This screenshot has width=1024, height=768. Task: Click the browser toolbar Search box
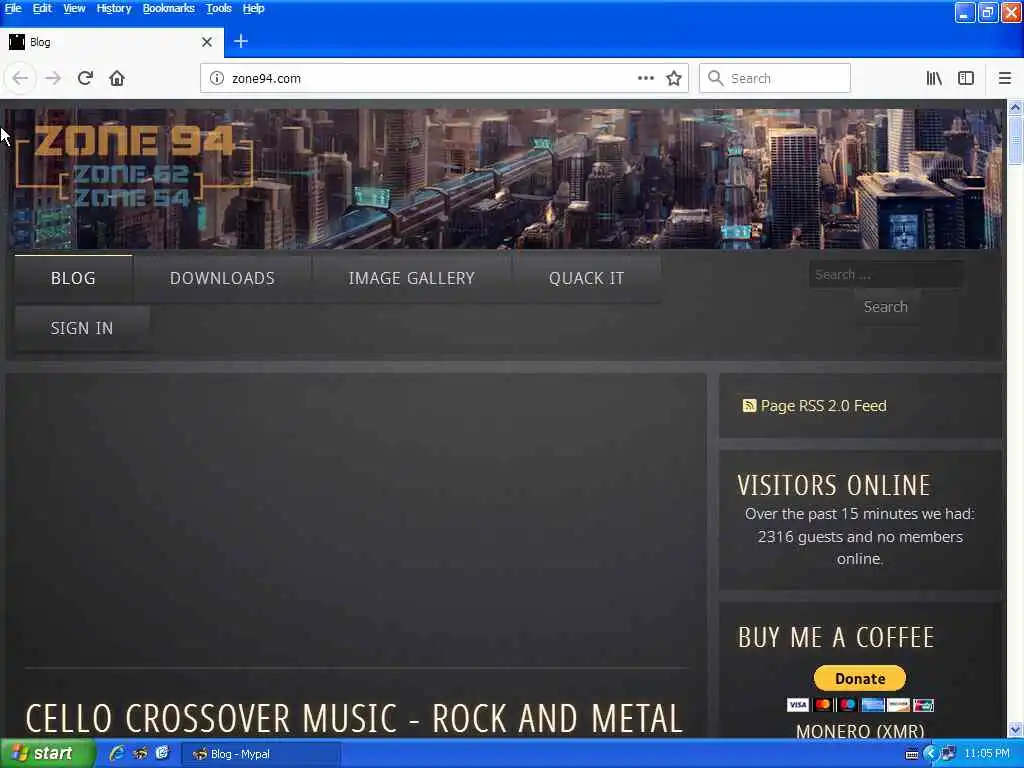(775, 78)
